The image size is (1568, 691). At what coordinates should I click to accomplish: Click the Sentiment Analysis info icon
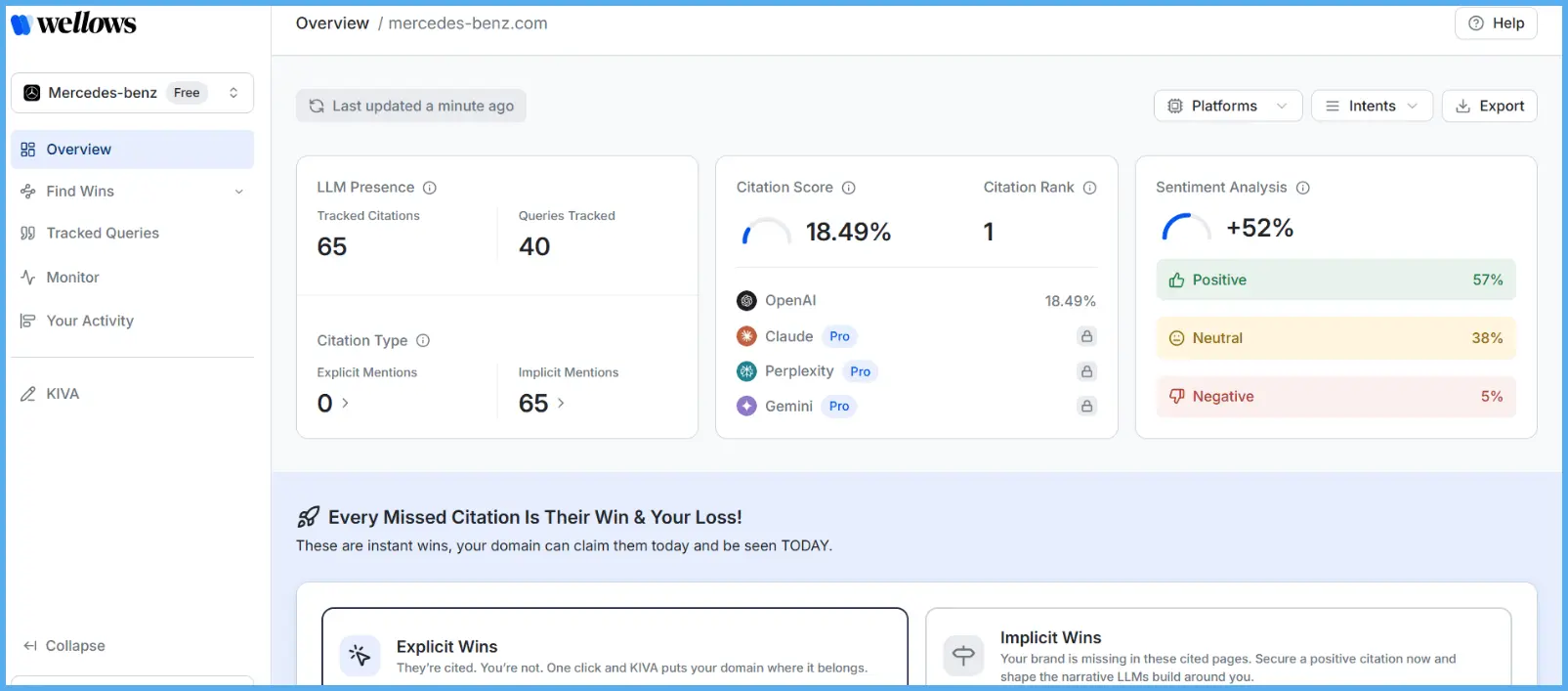click(1303, 188)
